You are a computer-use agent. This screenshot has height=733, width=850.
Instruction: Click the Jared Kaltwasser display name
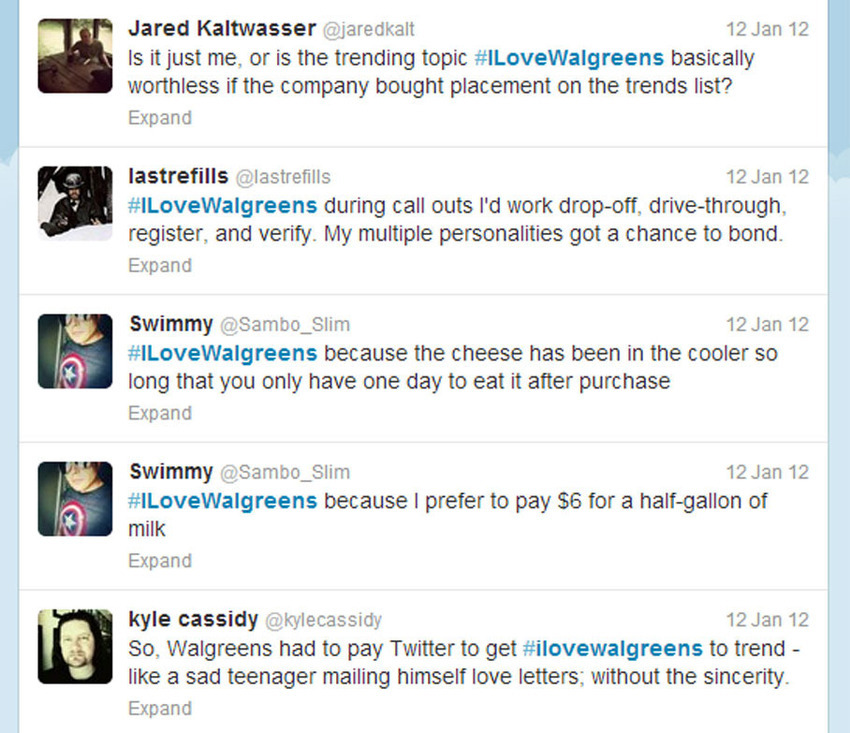(222, 28)
